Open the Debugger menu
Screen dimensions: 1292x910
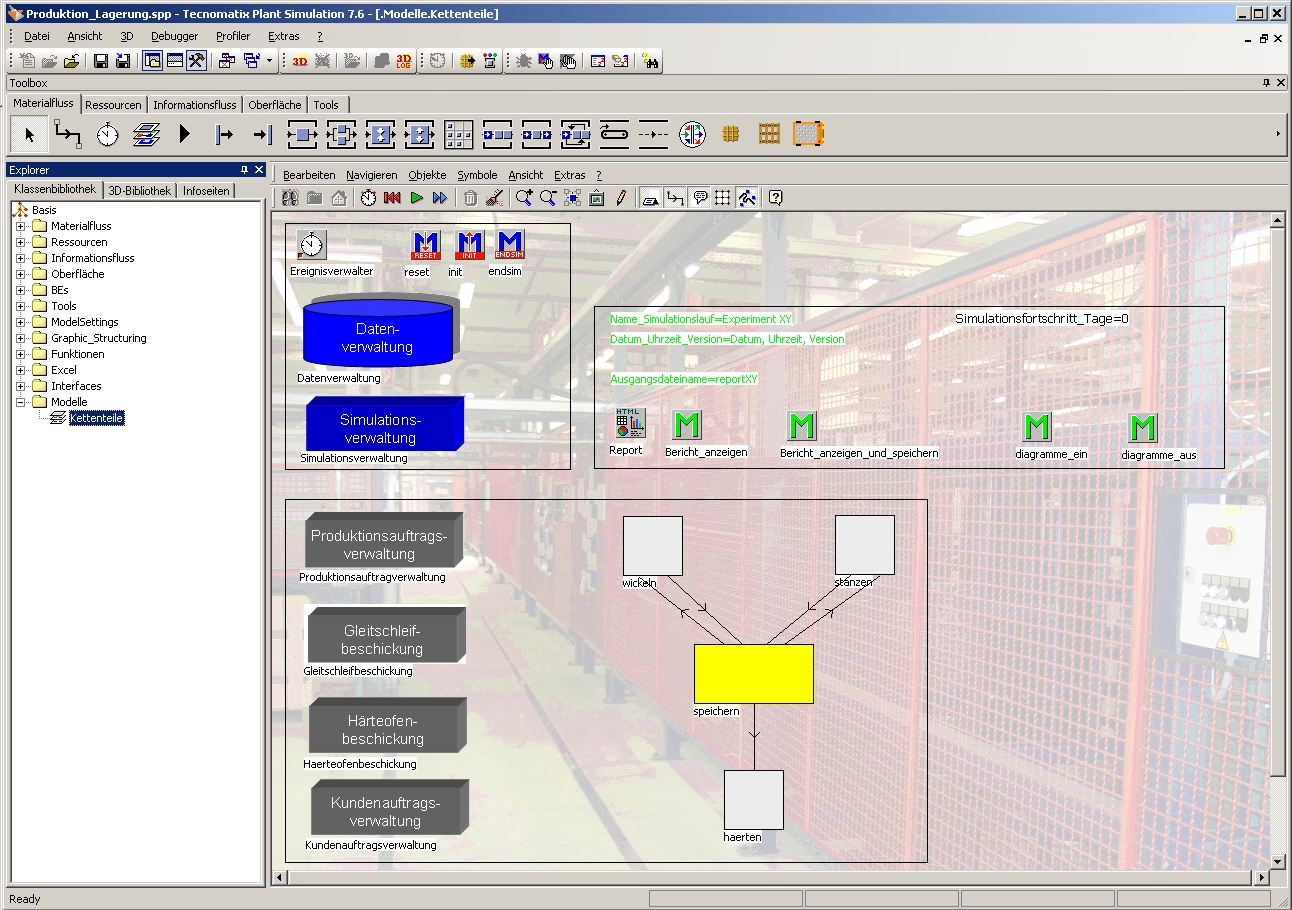coord(174,36)
